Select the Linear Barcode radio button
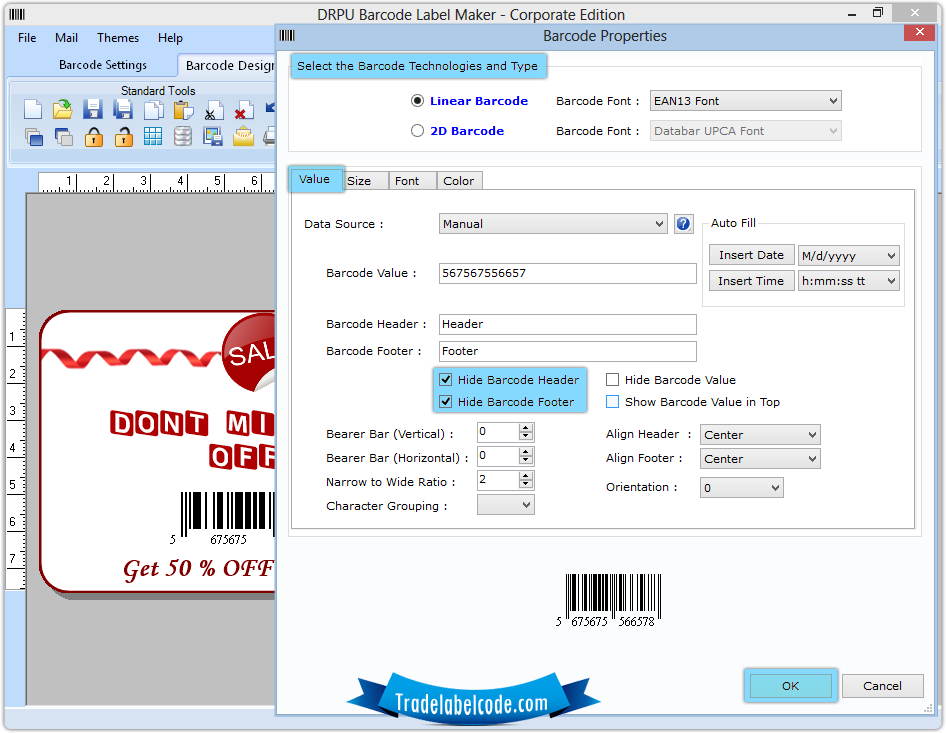 point(417,101)
